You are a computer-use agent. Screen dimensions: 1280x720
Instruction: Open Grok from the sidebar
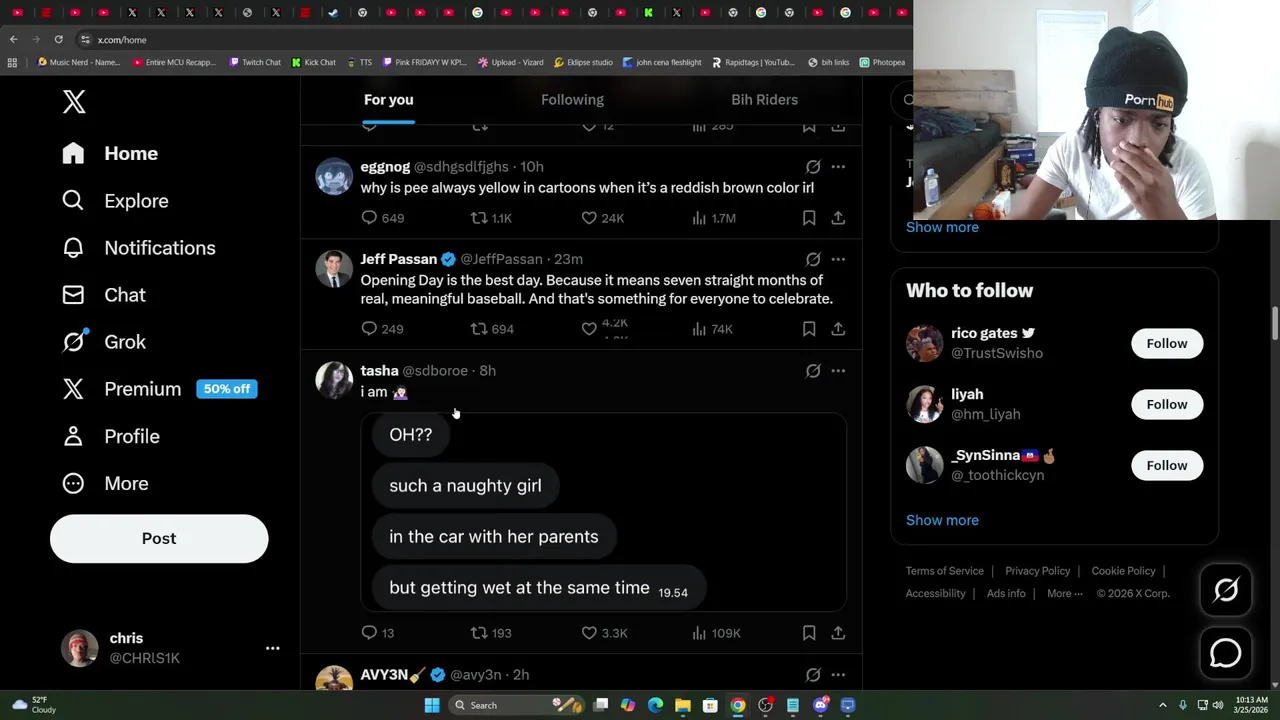click(x=104, y=342)
